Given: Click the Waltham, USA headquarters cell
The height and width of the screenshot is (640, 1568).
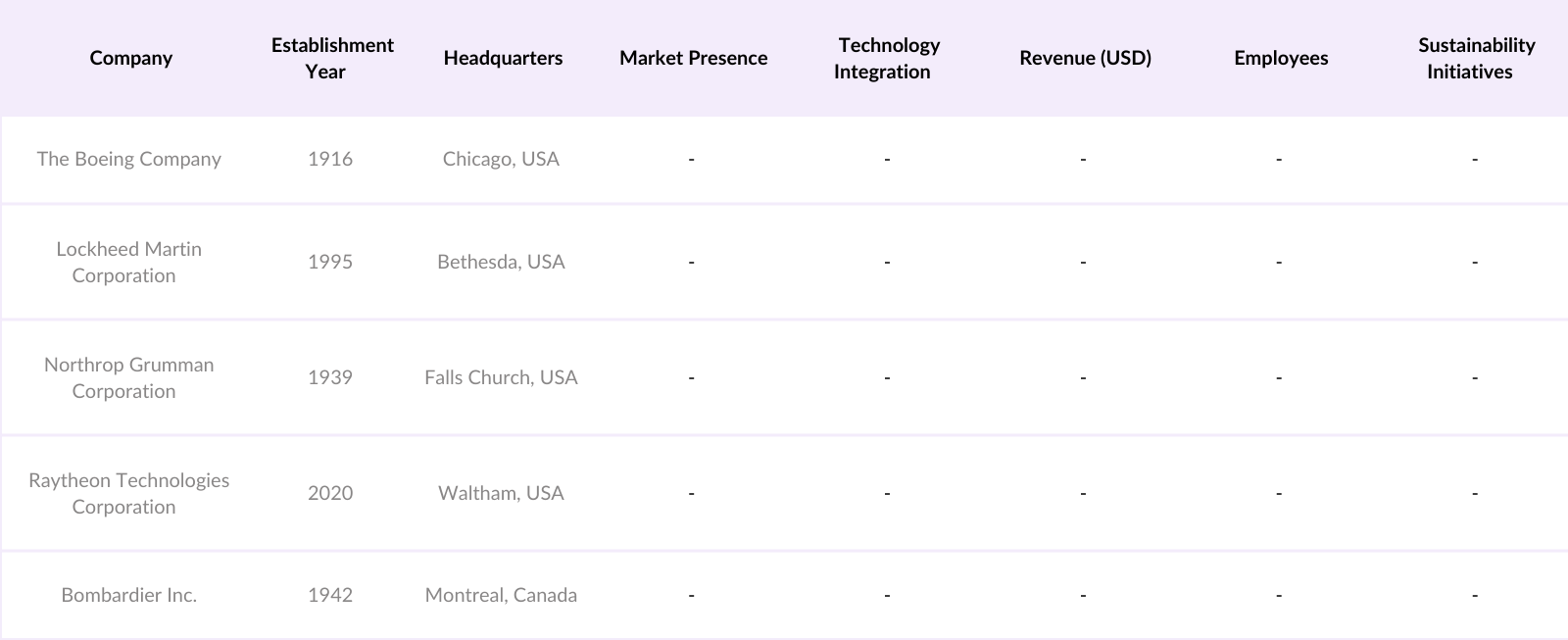Looking at the screenshot, I should tap(501, 493).
